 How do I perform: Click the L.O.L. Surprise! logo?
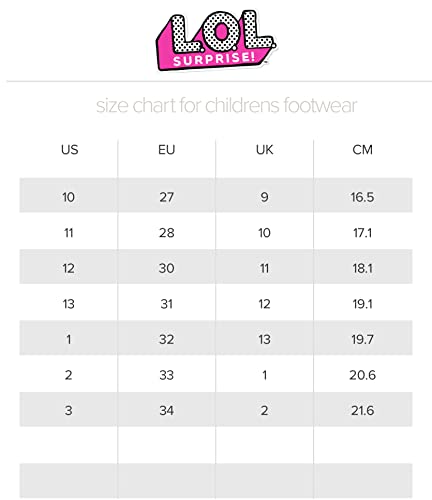[x=216, y=41]
